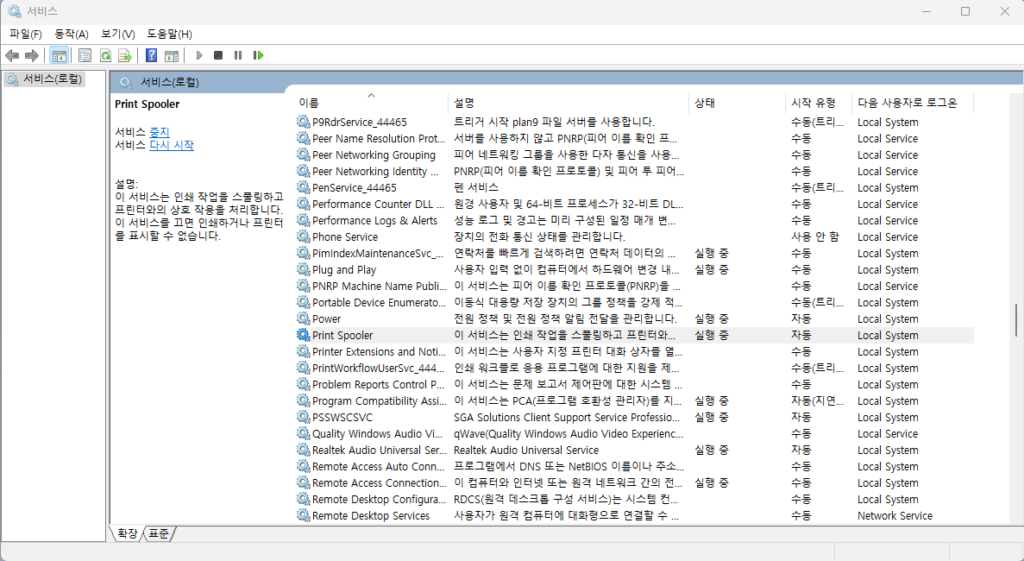Open the Help question mark icon
Viewport: 1024px width, 561px height.
[152, 56]
